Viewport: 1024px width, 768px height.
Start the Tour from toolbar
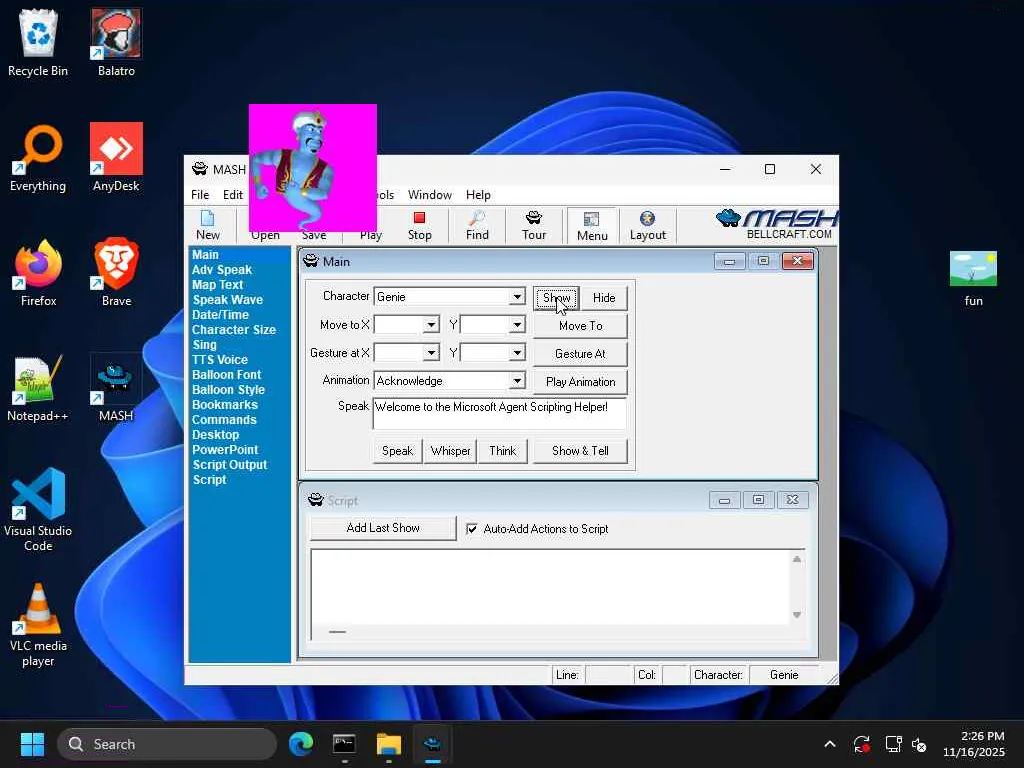click(534, 225)
